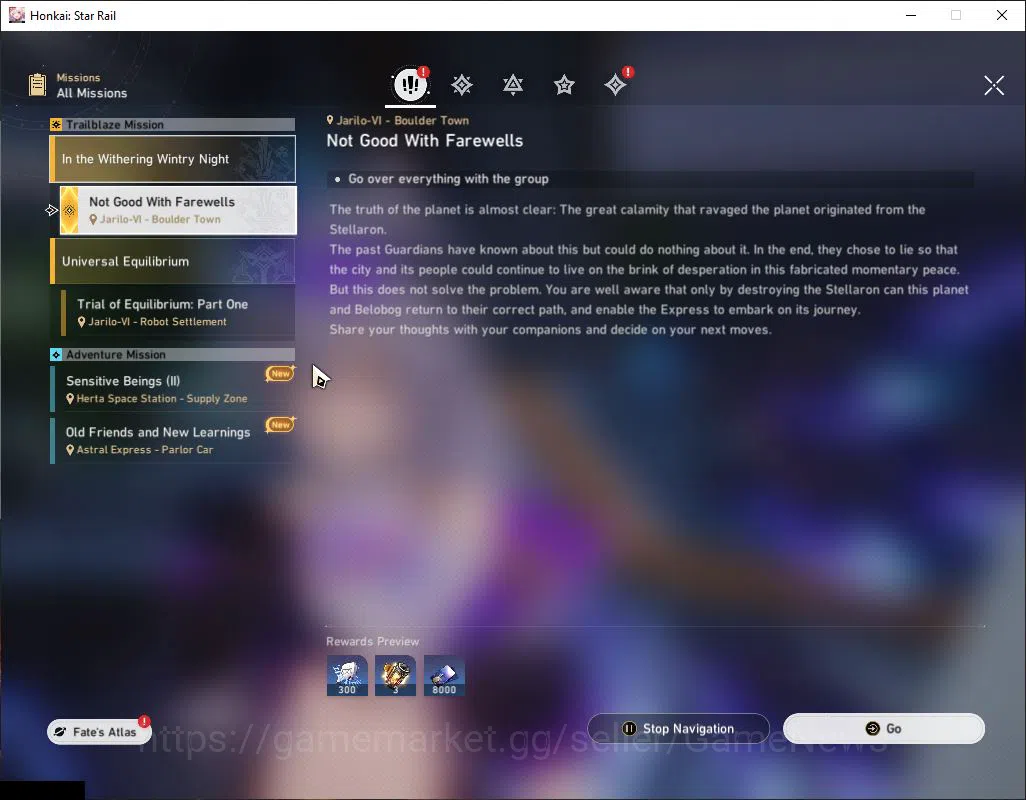Click the Jarilo-VI - Boulder Town location in mission details

[398, 120]
